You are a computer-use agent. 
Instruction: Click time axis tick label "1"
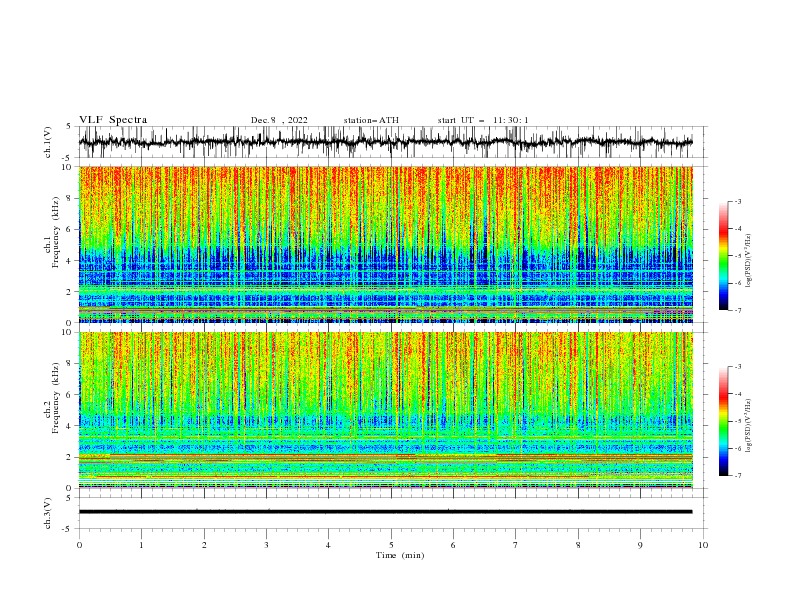click(x=141, y=545)
